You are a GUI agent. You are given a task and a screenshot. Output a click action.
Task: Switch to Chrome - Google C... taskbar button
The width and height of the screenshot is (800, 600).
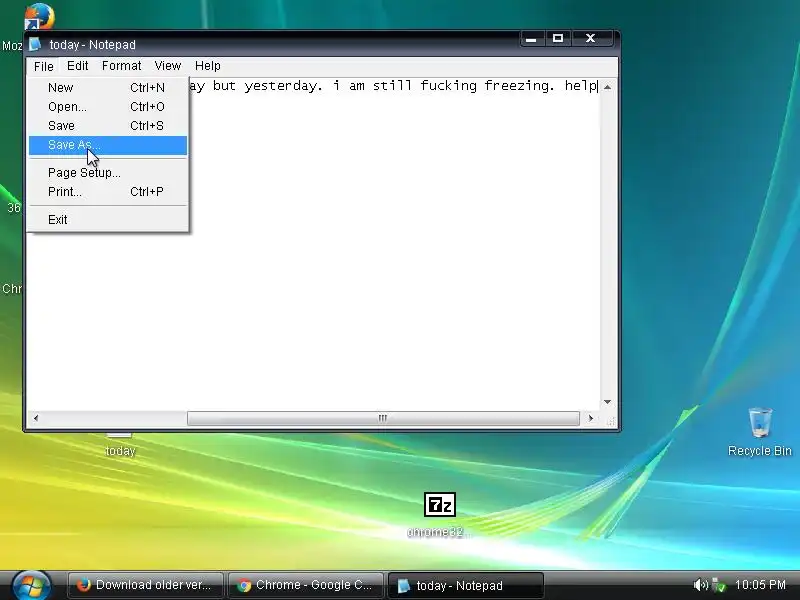tap(306, 585)
